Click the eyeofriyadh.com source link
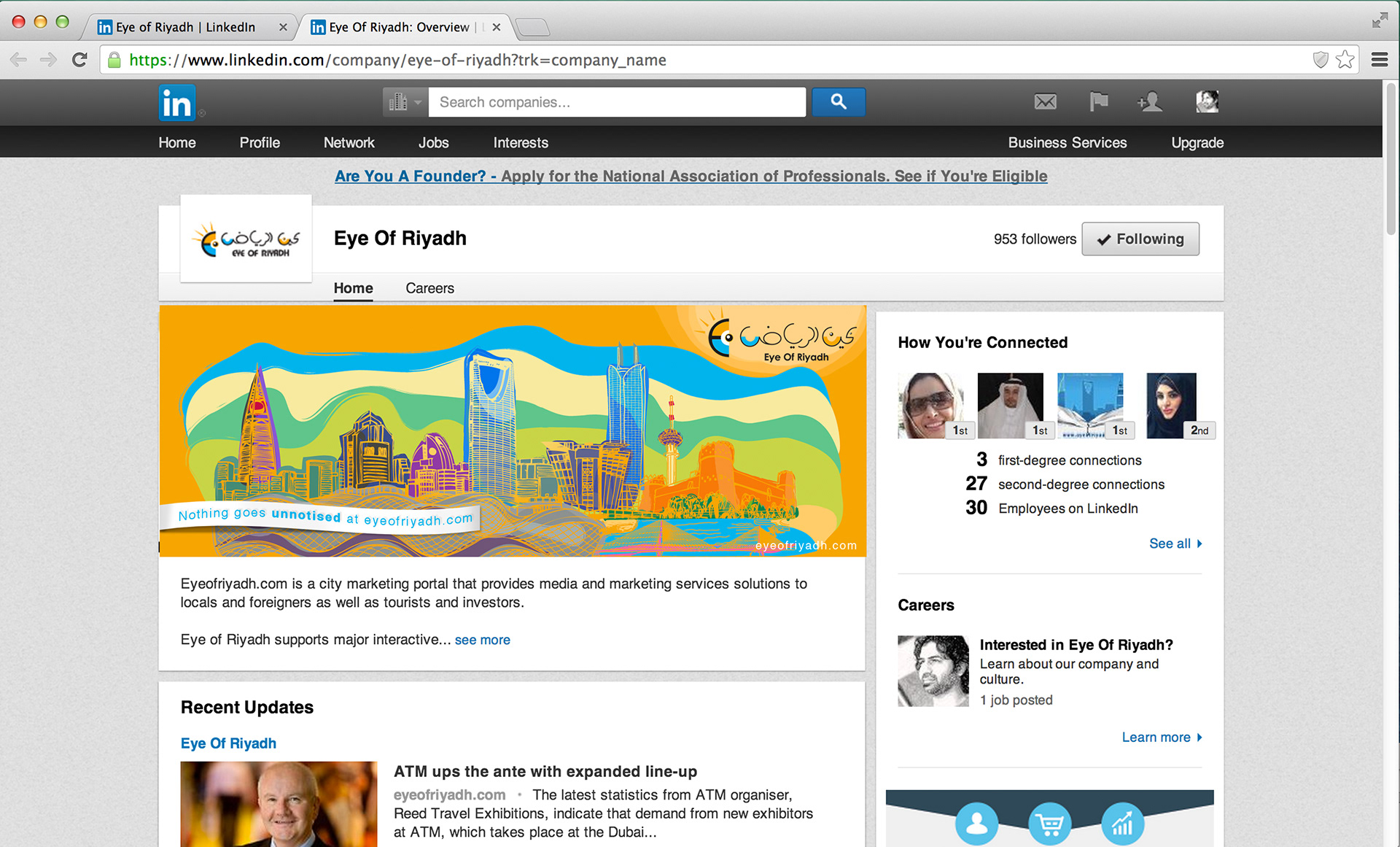 [x=450, y=795]
